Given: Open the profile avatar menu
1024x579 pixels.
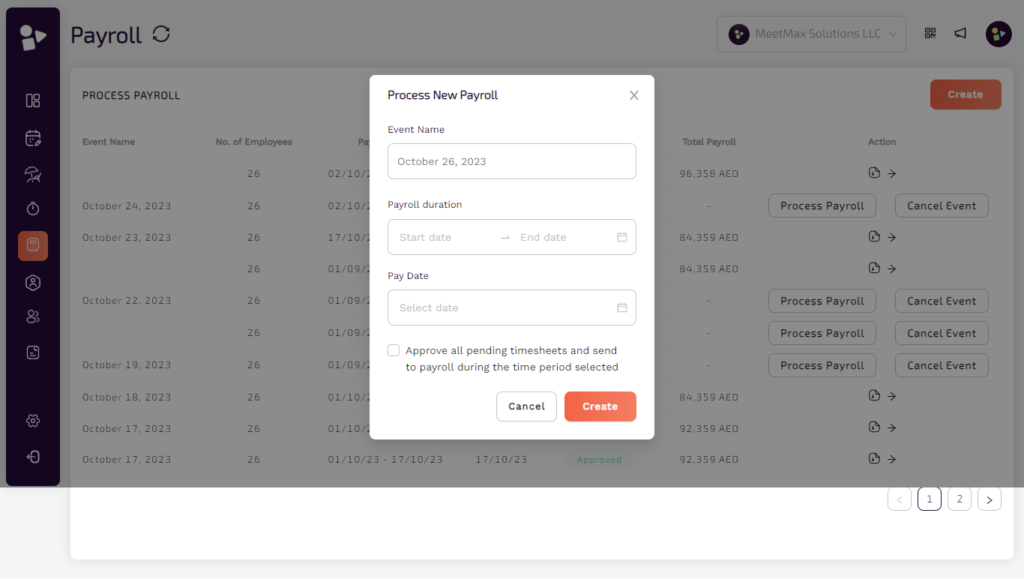Looking at the screenshot, I should pos(998,33).
